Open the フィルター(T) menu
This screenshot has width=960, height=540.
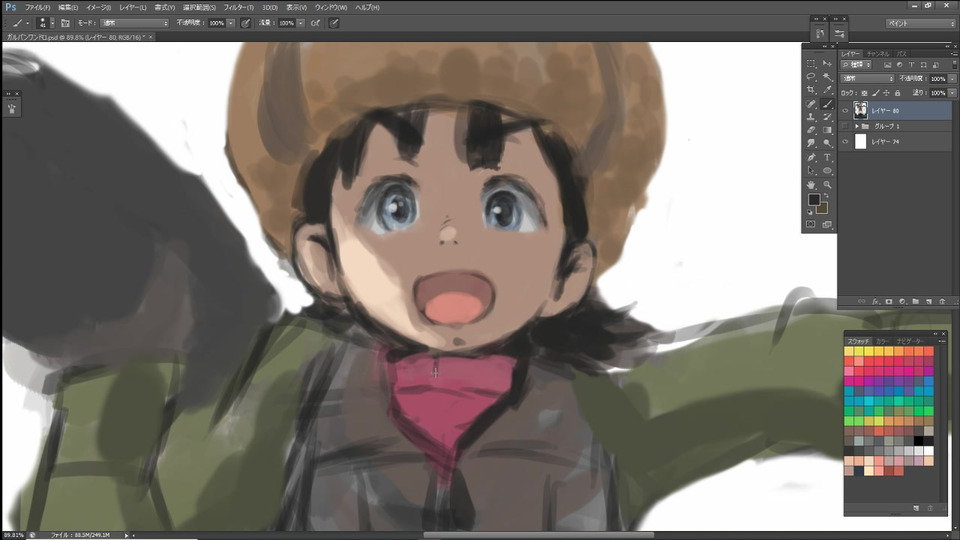click(238, 7)
